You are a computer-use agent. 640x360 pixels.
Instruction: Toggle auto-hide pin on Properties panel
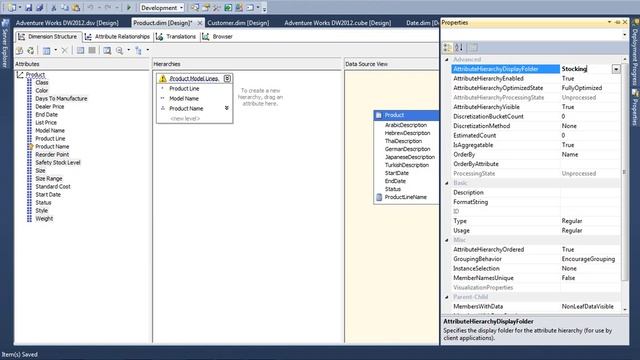pyautogui.click(x=617, y=22)
